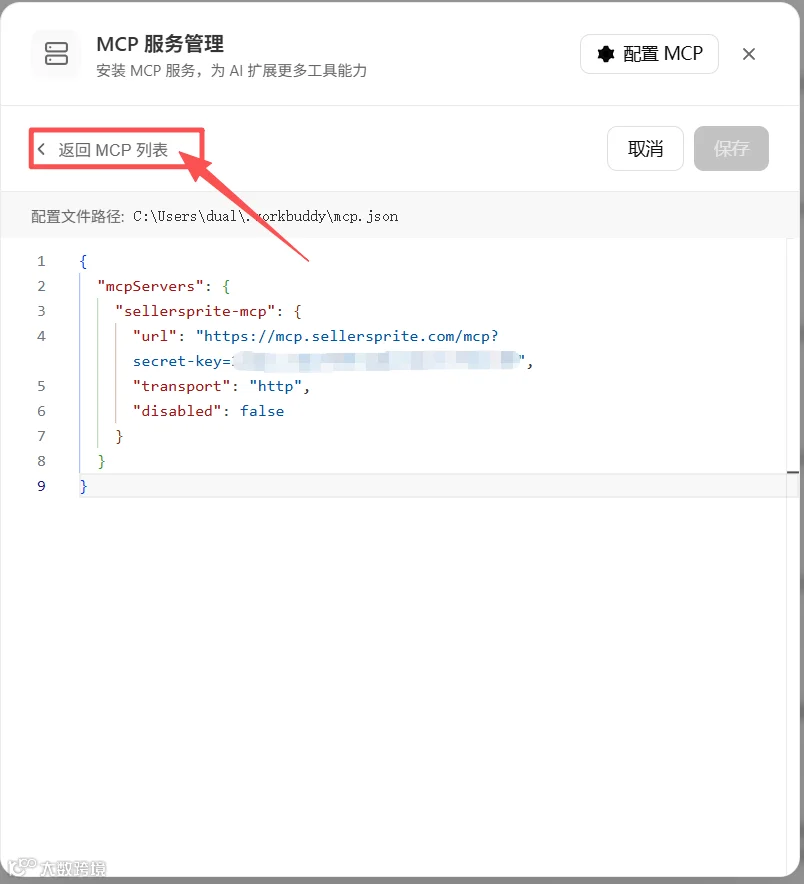Click the "sellersprite-mcp" key

[x=195, y=311]
